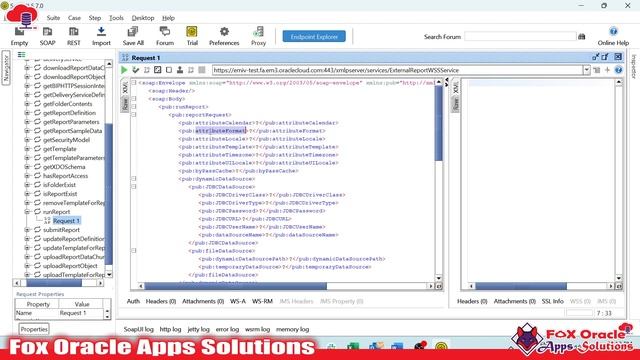
Task: Expand the hasReportAccess tree node
Action: click(27, 176)
